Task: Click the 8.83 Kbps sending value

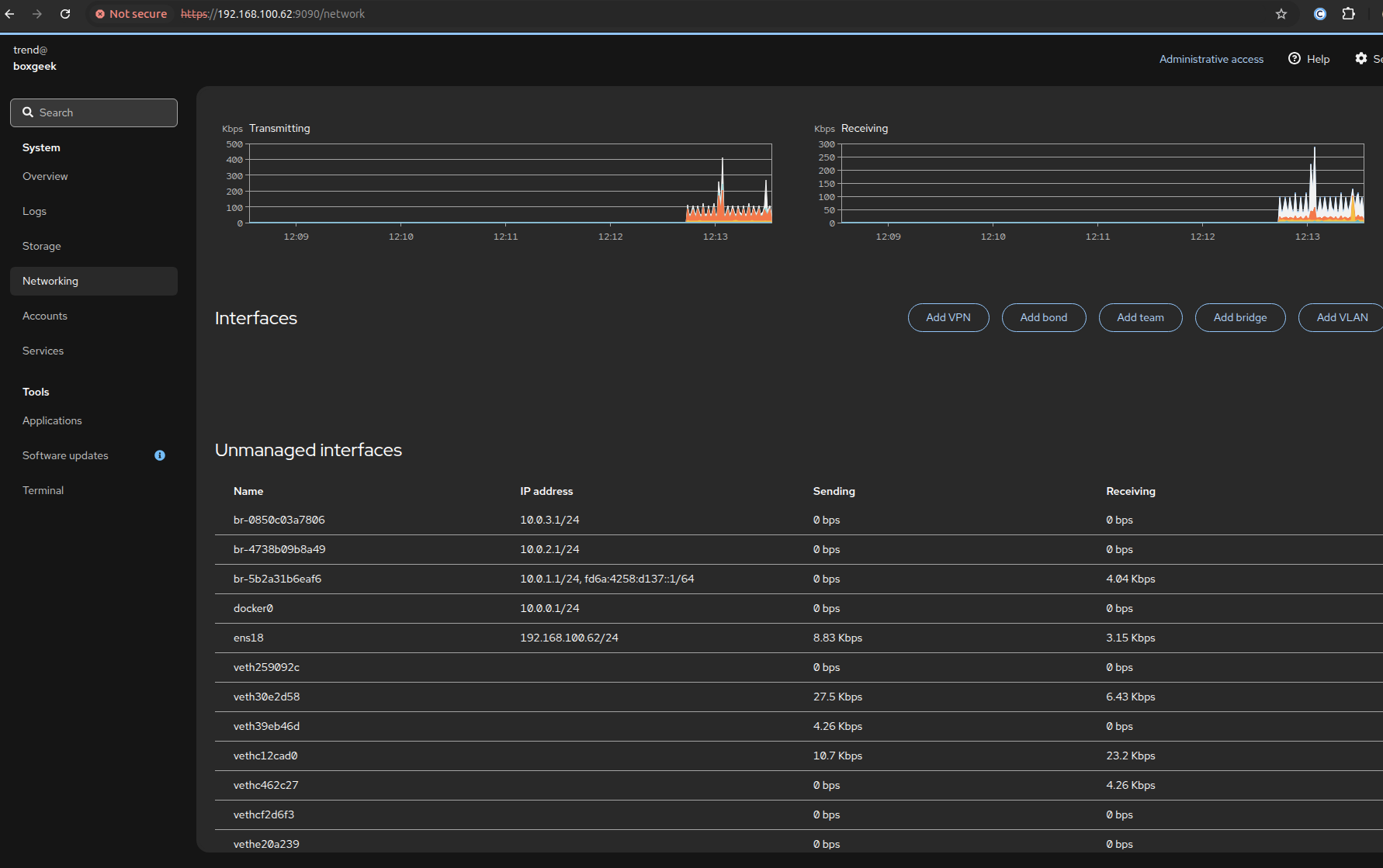Action: click(x=837, y=638)
